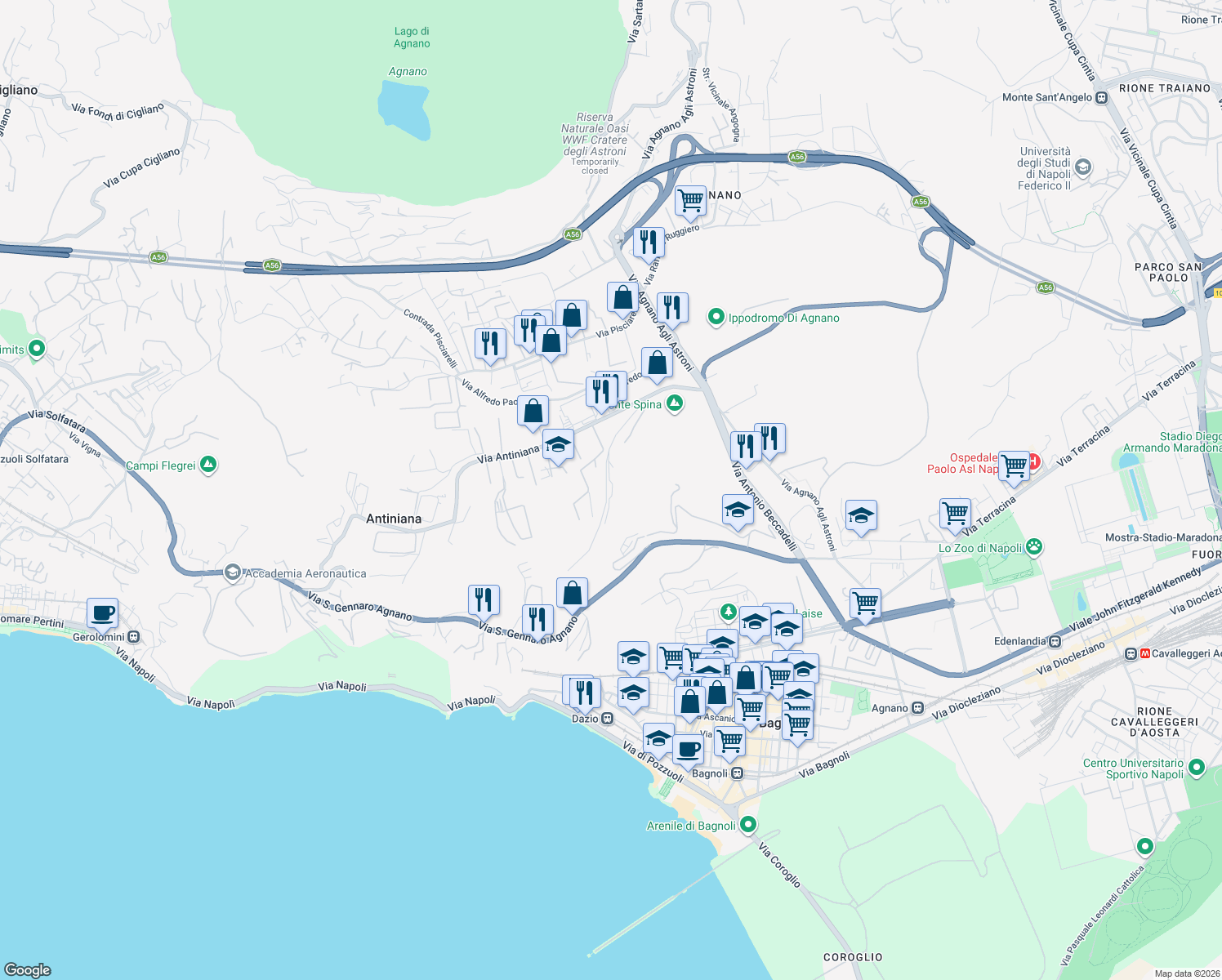Open the coffee cup marker near Gerolomini

[102, 613]
